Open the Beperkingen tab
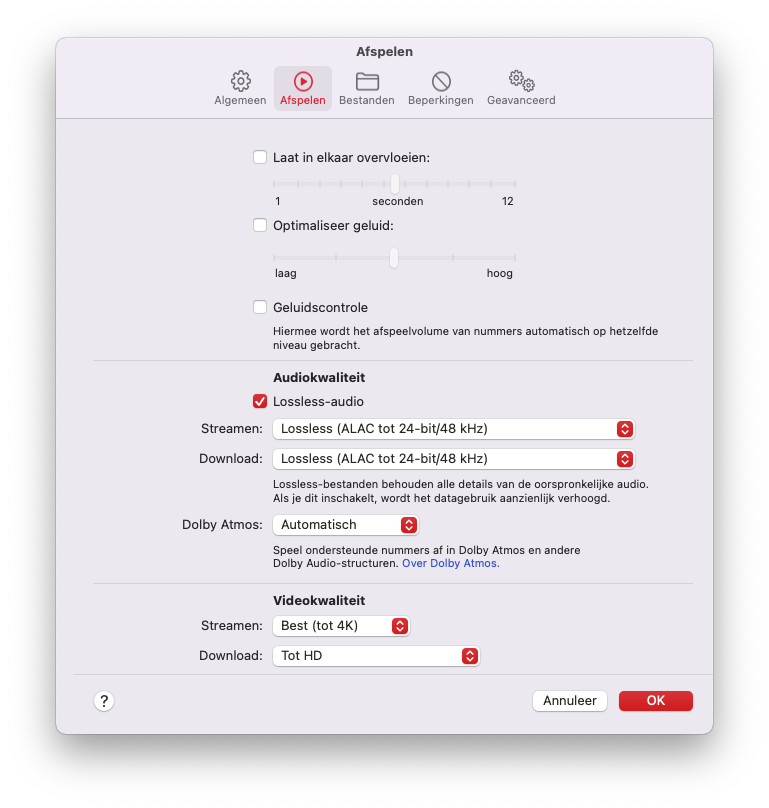This screenshot has height=808, width=769. 441,89
